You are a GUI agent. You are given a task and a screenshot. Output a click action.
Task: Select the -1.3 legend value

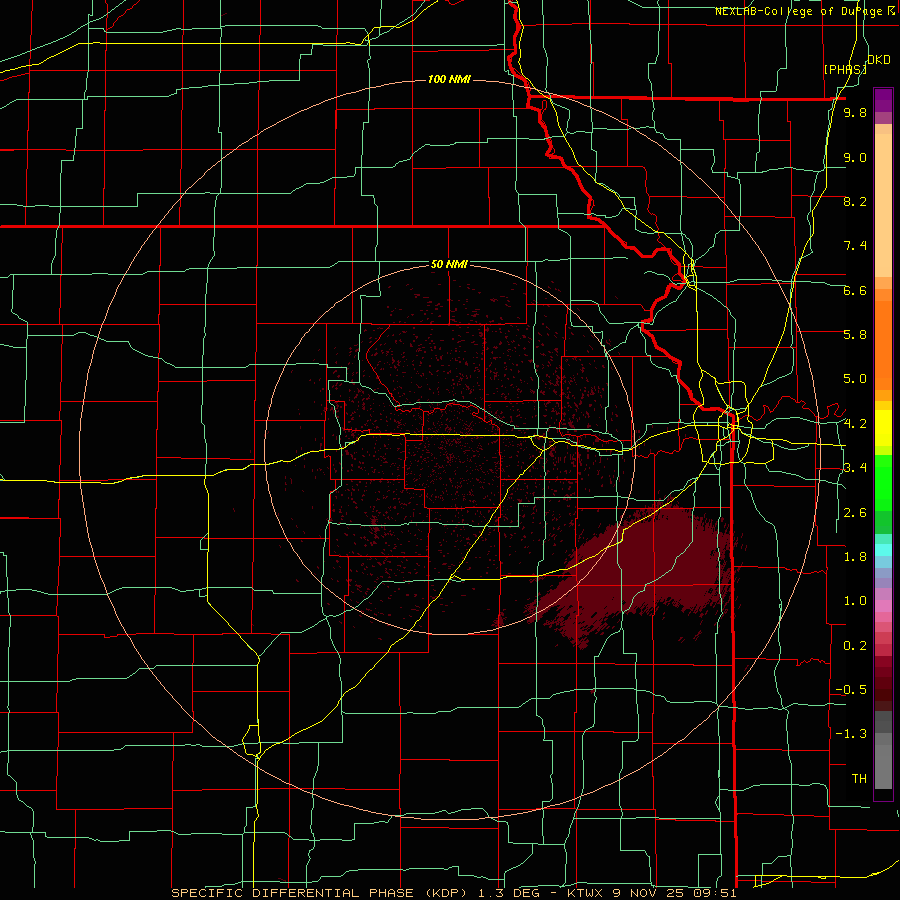tap(851, 734)
